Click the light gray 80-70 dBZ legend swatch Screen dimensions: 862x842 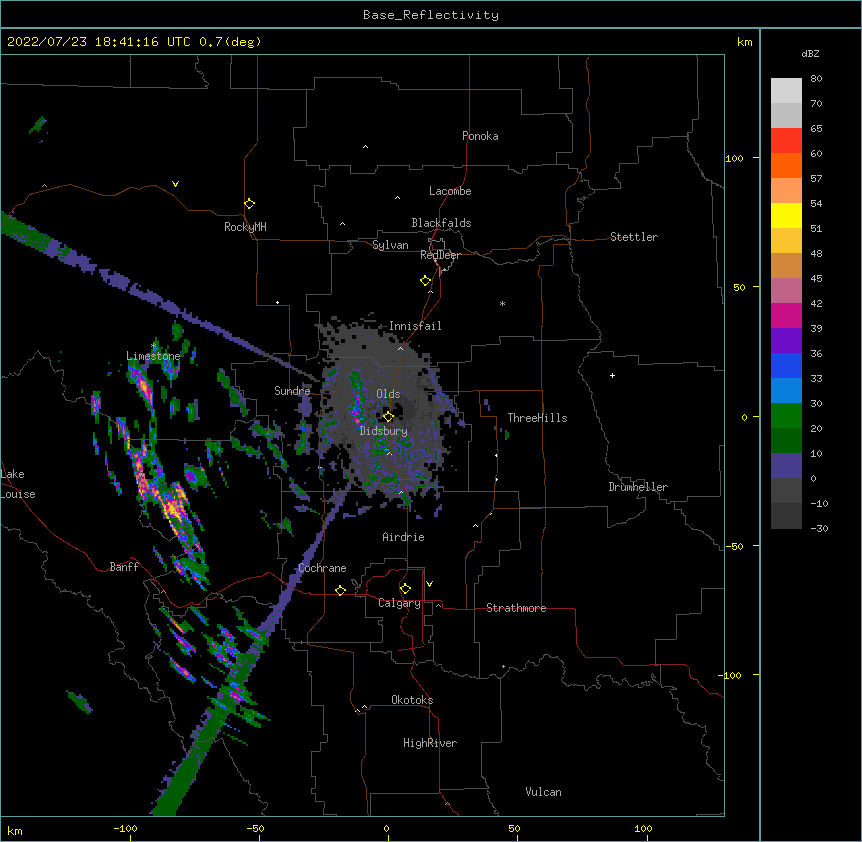[786, 91]
